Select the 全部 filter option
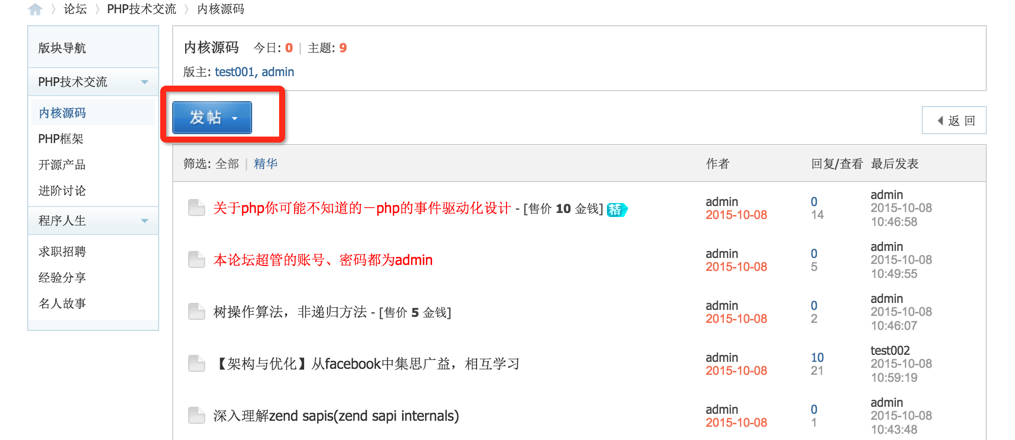 click(x=227, y=164)
